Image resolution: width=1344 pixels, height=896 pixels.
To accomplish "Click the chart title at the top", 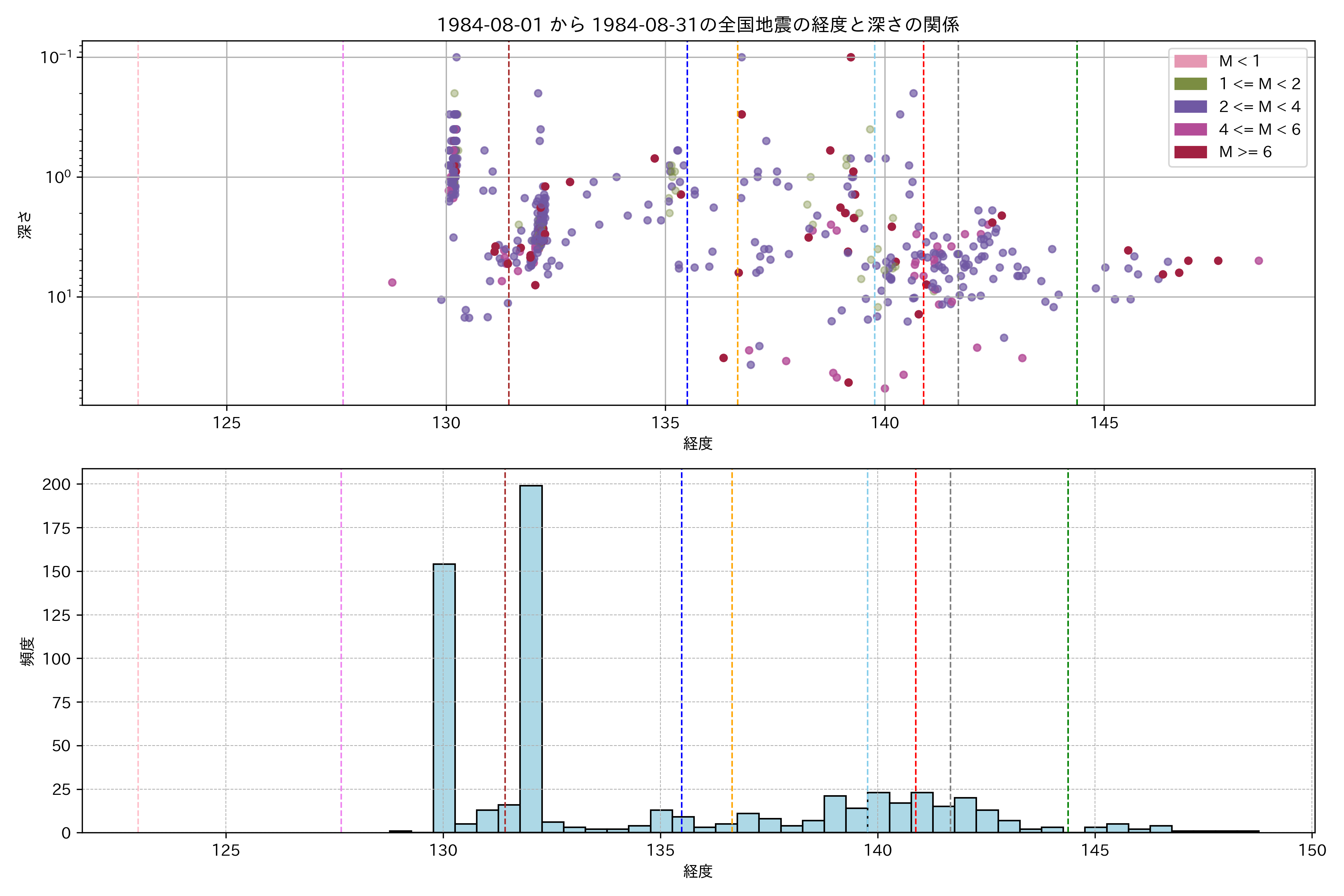I will tap(698, 25).
